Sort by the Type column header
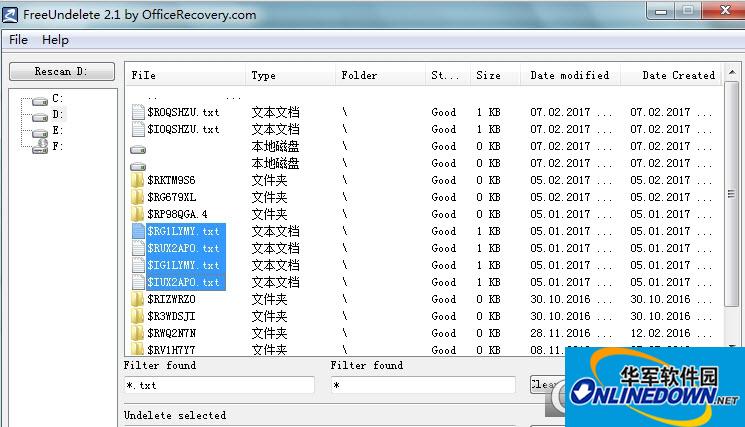The height and width of the screenshot is (427, 745). pos(290,75)
